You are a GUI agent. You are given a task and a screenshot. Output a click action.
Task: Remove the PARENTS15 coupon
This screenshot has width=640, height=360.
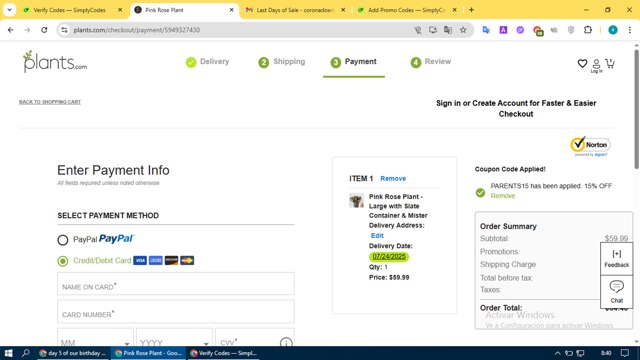[503, 196]
